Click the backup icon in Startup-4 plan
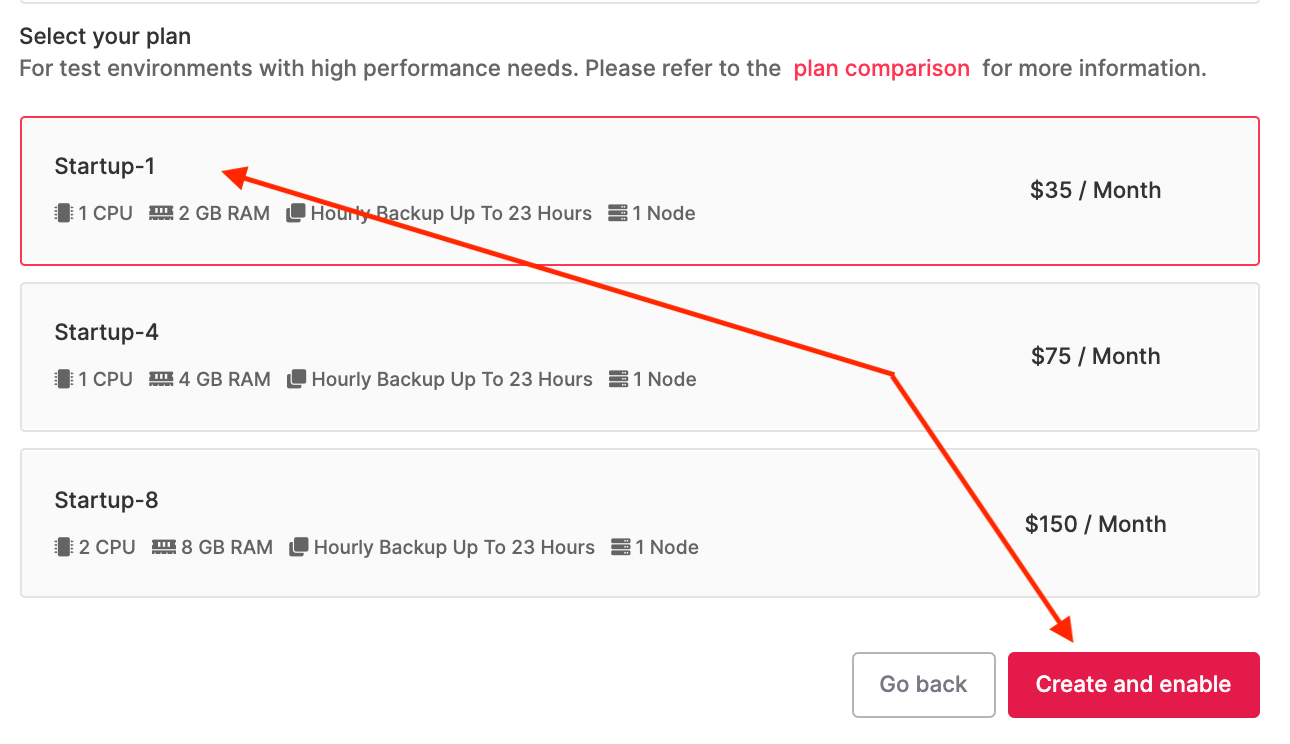This screenshot has width=1290, height=744. pos(296,379)
